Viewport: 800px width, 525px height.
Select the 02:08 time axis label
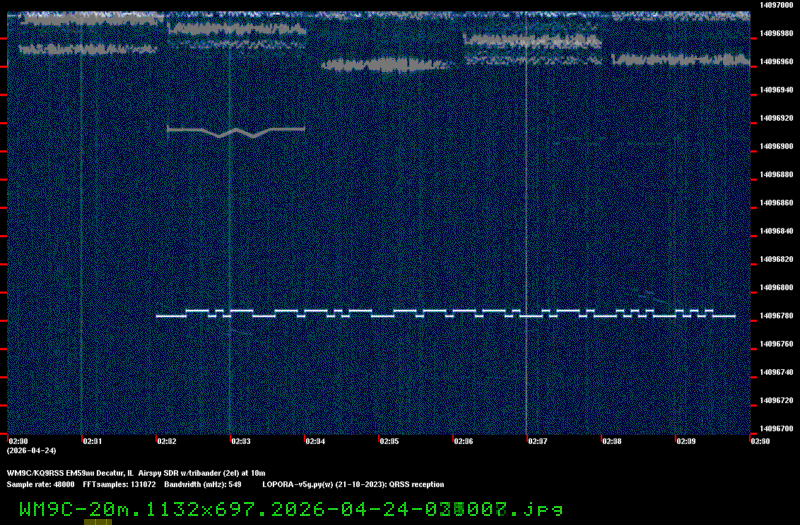pyautogui.click(x=612, y=441)
